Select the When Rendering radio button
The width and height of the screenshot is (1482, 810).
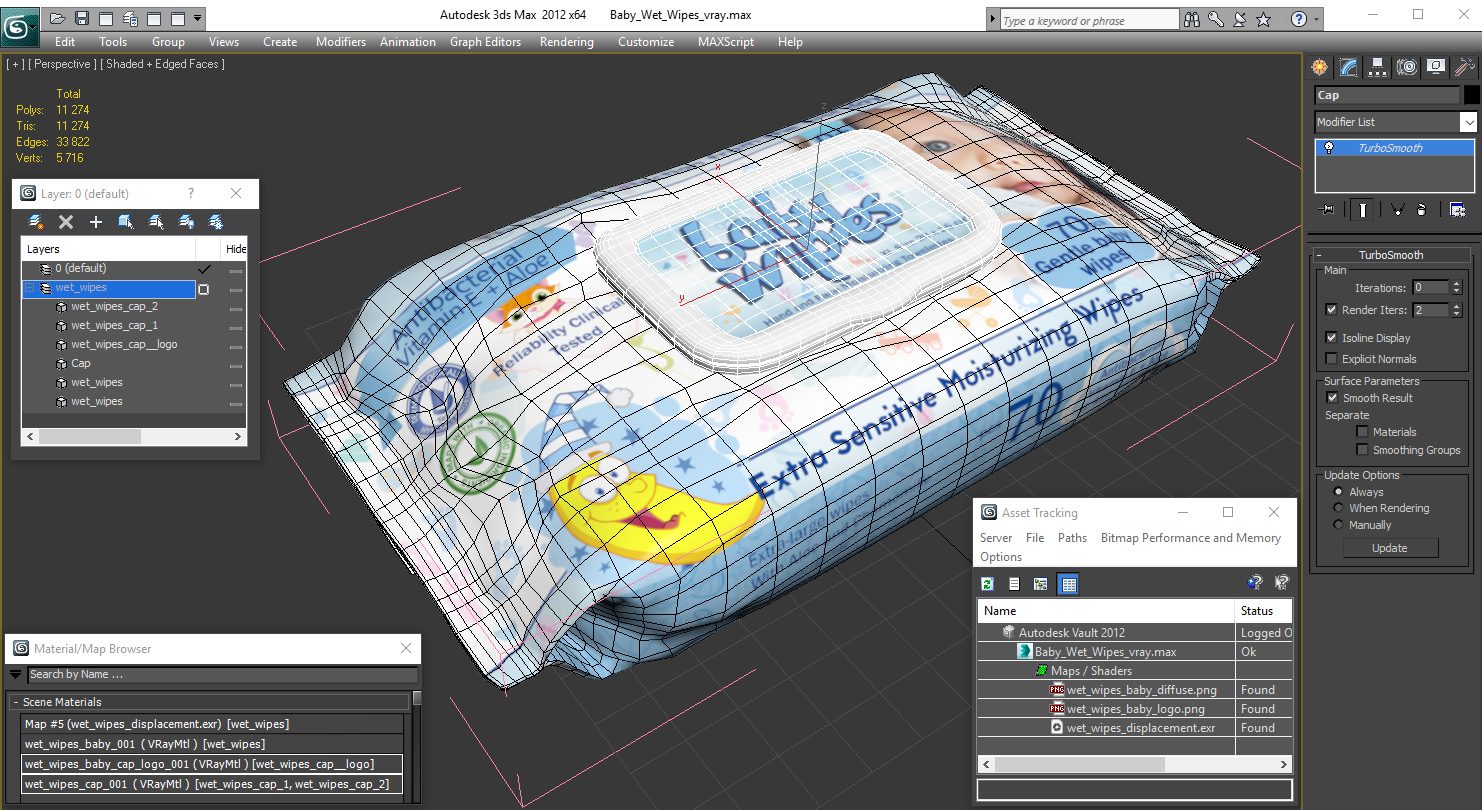click(1339, 508)
